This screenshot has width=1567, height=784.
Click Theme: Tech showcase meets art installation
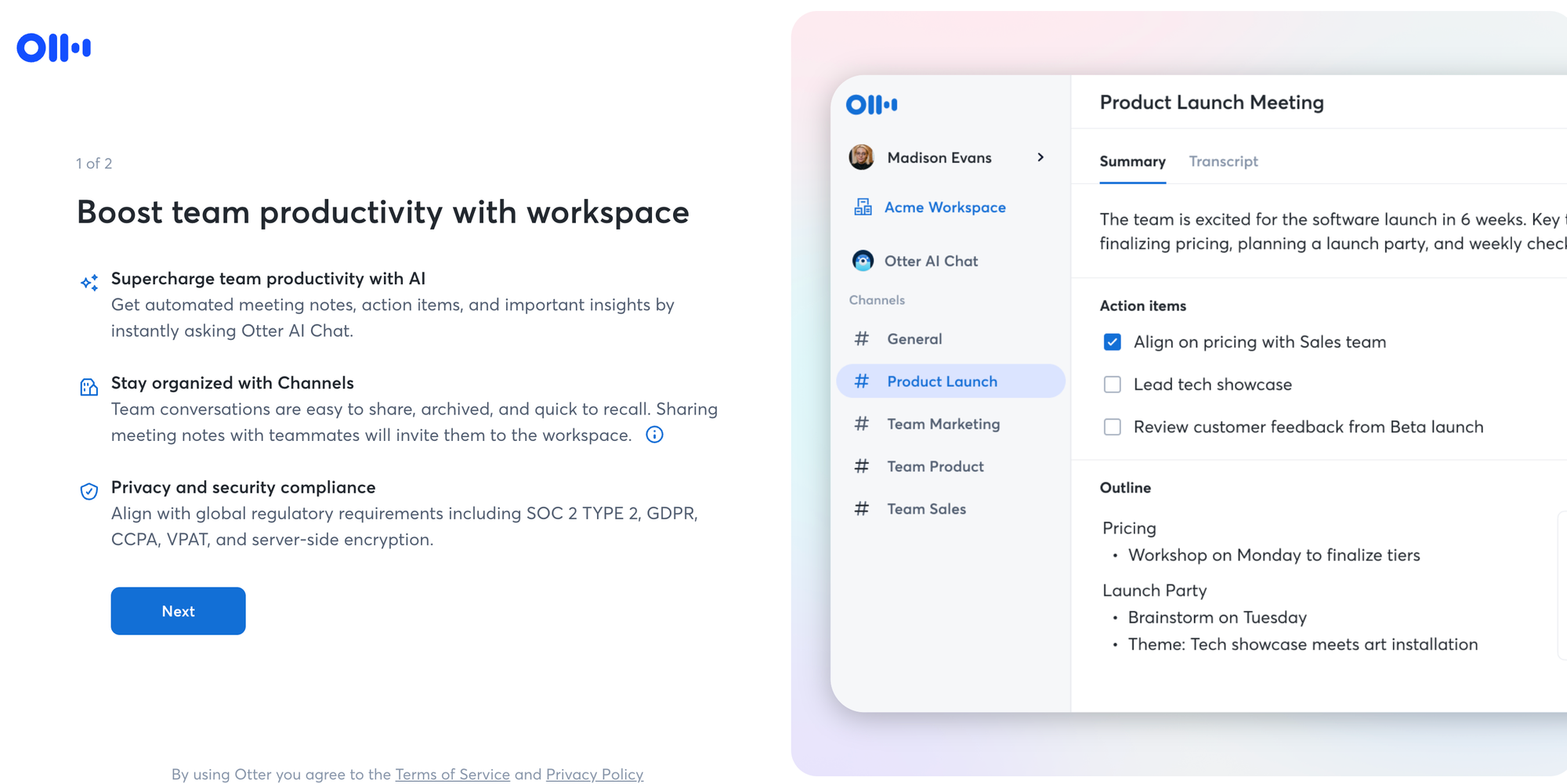[1303, 645]
